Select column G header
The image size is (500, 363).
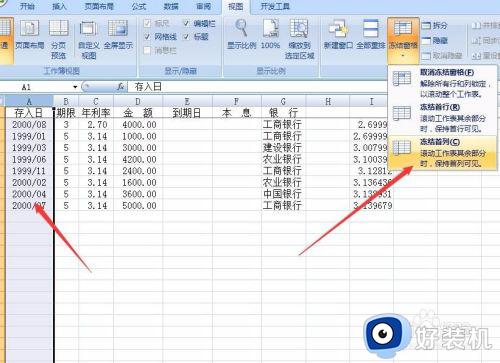coord(283,101)
